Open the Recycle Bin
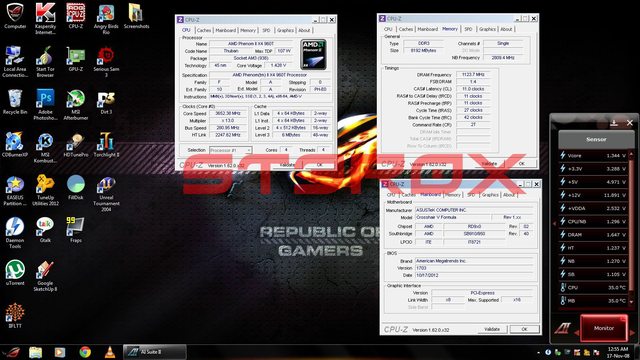This screenshot has height=360, width=640. pos(15,102)
